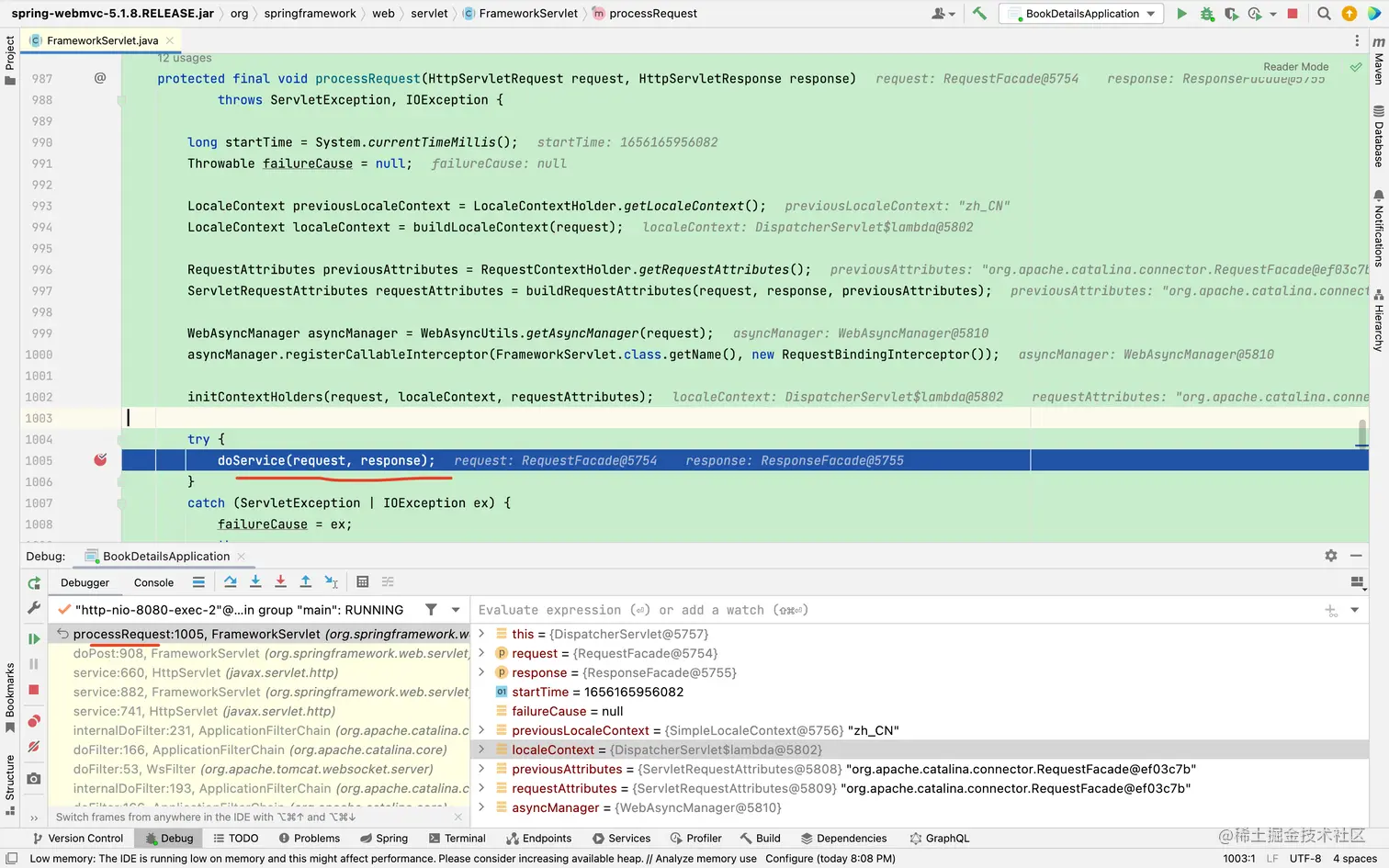1389x868 pixels.
Task: Open debug panel settings with the gear icon
Action: click(1331, 556)
